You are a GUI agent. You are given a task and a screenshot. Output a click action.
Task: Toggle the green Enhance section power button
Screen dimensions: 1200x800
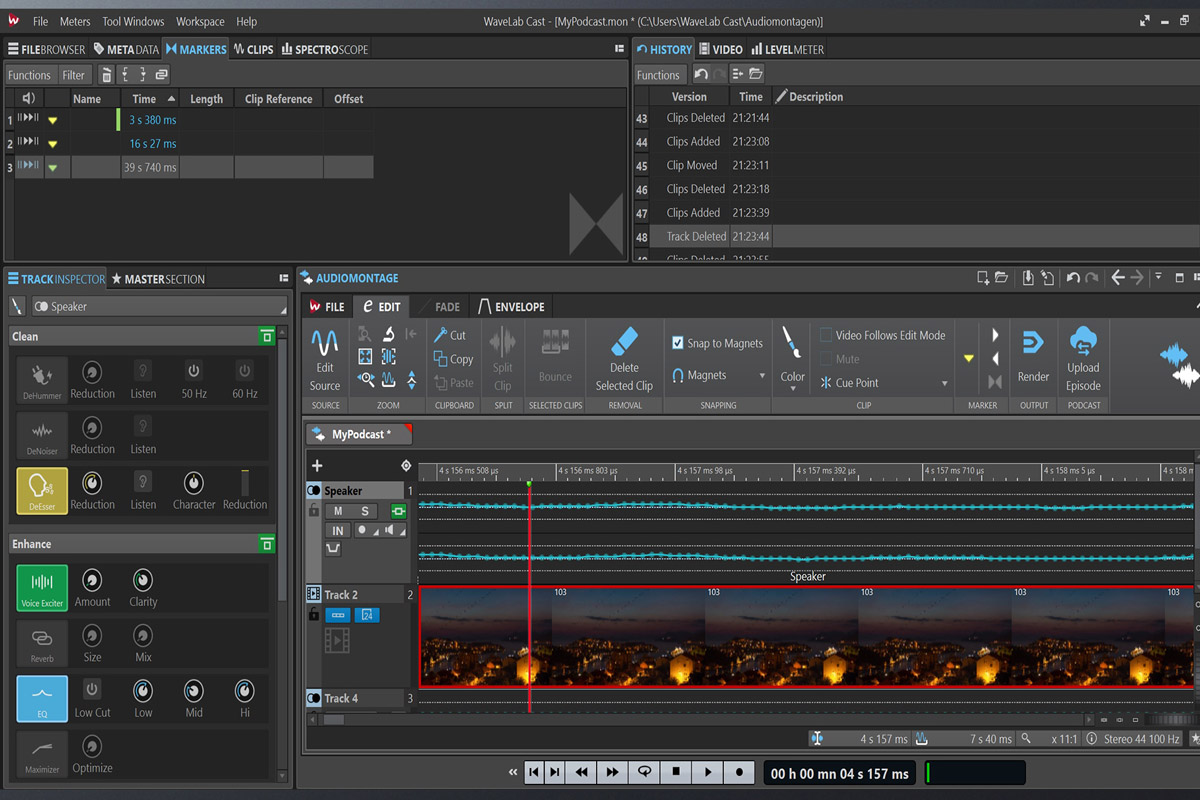point(266,544)
